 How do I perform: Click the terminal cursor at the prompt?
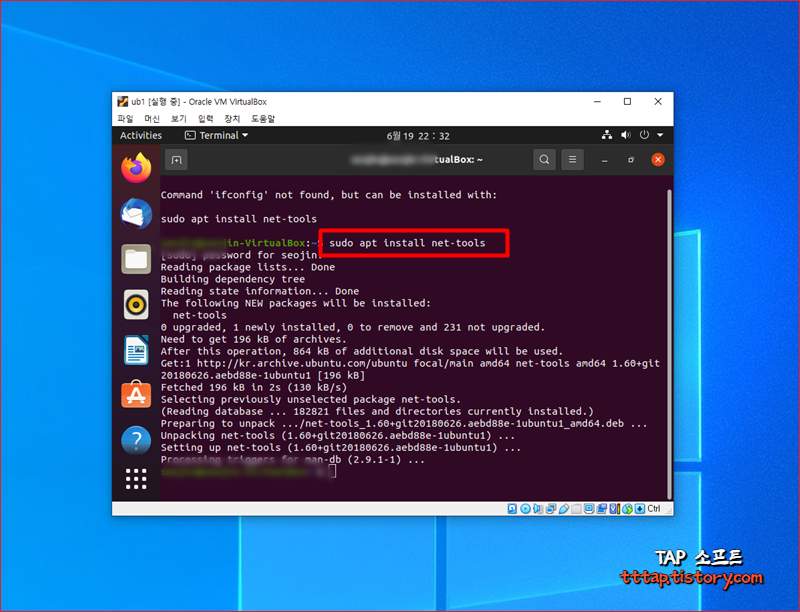332,471
